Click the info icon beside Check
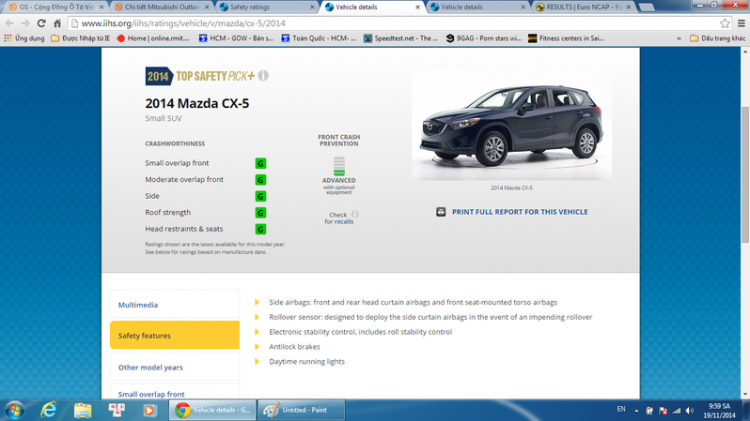750x421 pixels. [x=354, y=214]
